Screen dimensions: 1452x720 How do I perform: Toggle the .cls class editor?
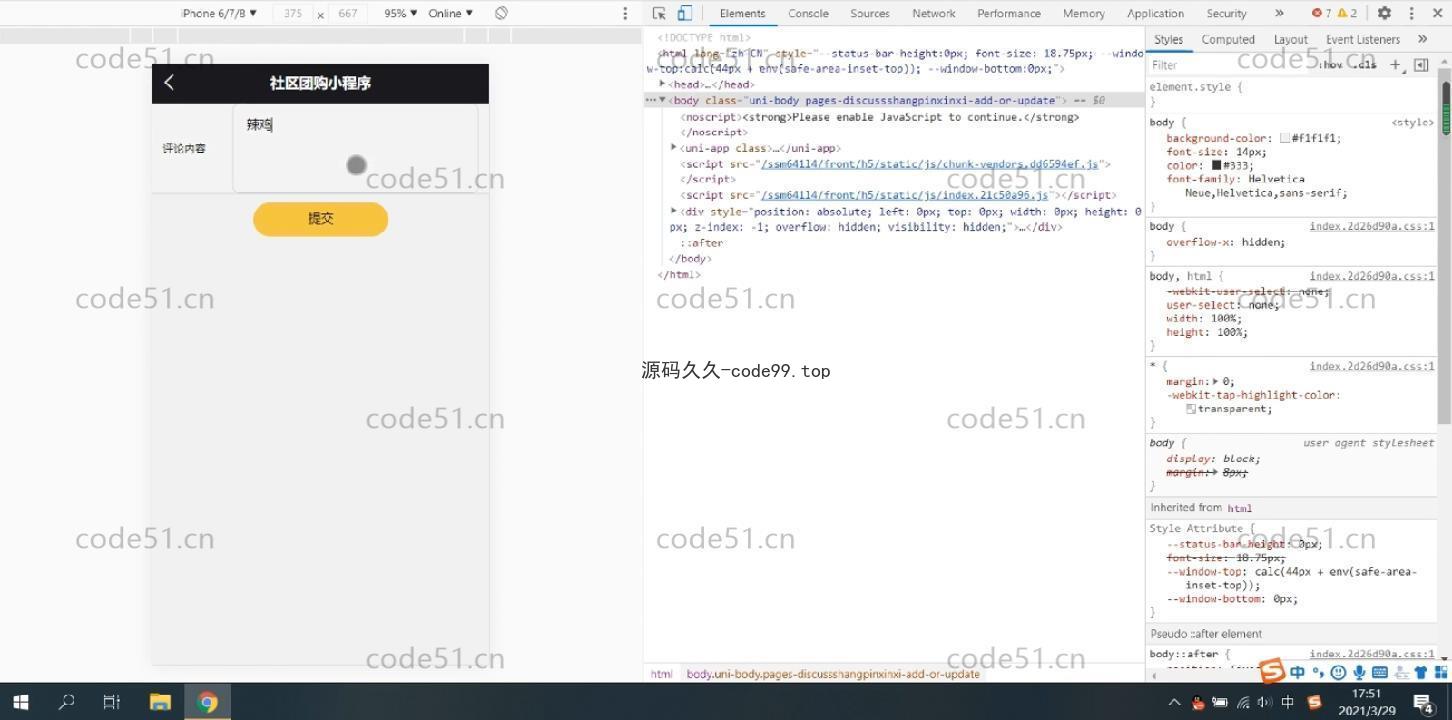coord(1366,65)
